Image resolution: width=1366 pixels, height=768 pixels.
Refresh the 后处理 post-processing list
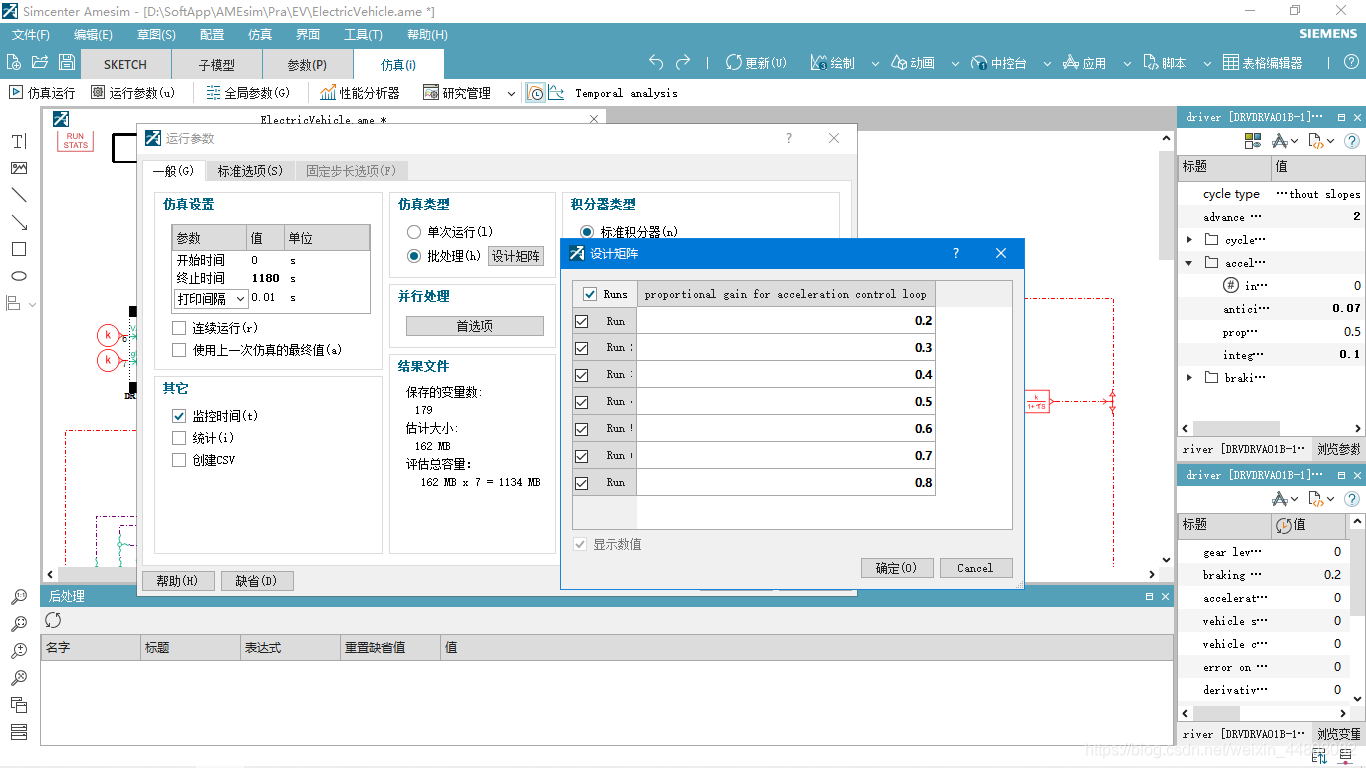(53, 620)
